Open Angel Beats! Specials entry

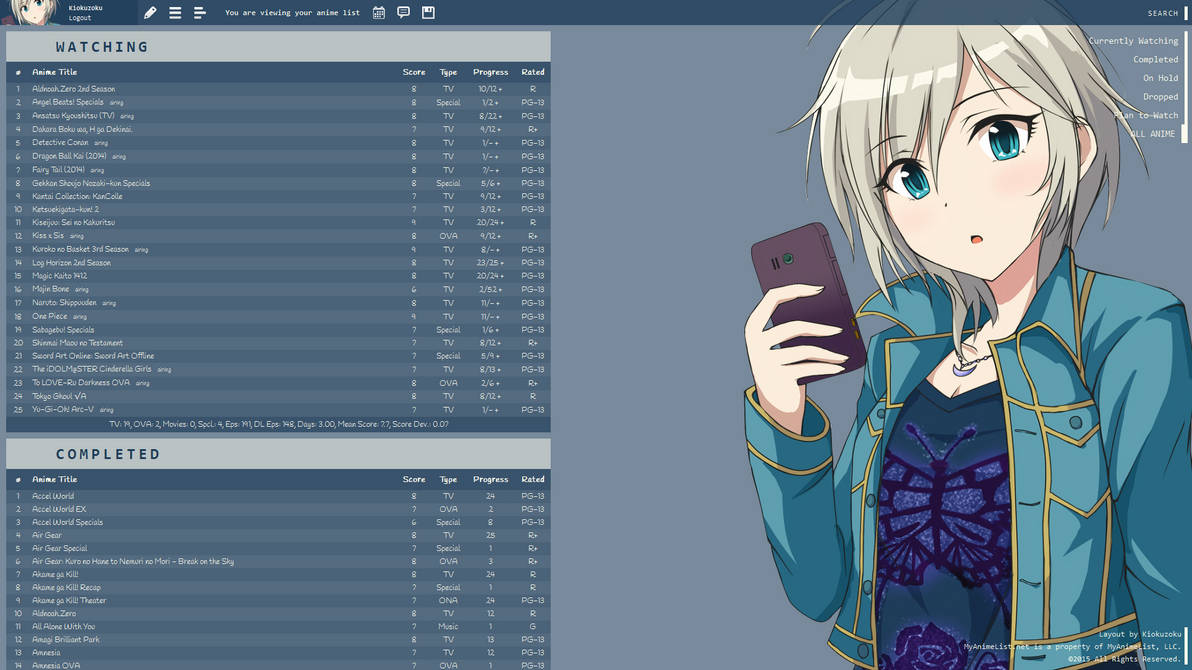[x=68, y=102]
